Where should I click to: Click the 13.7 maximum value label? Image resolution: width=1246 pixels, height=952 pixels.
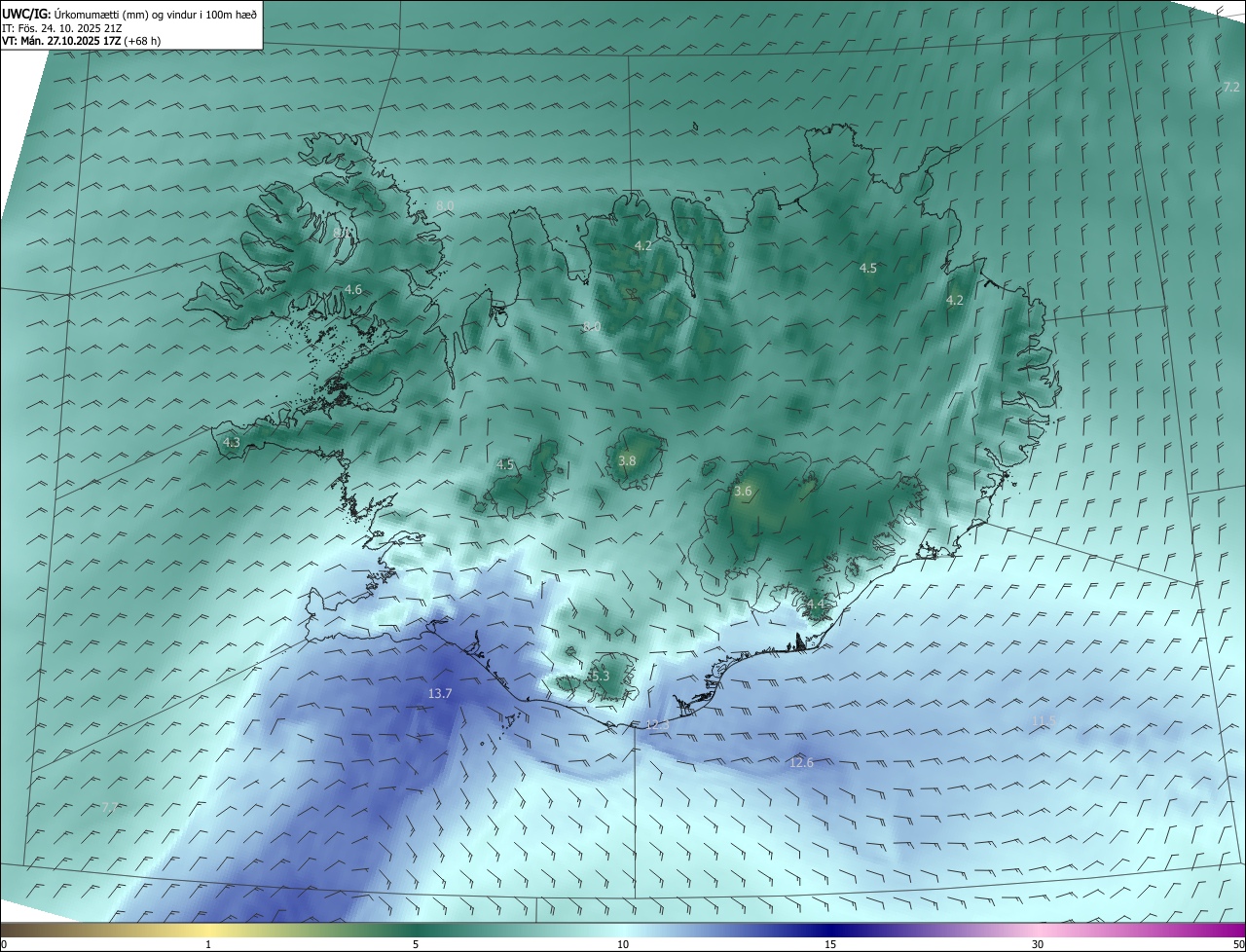click(x=440, y=693)
